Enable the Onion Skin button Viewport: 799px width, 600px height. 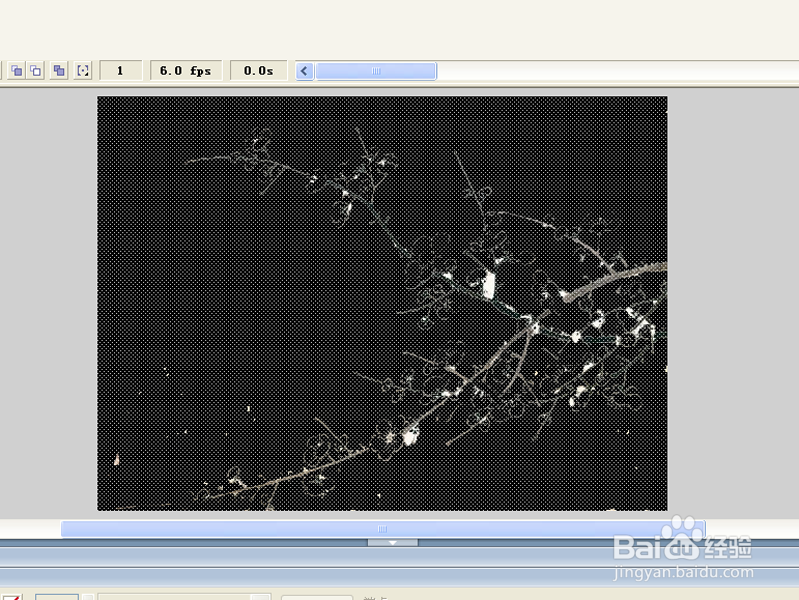pos(17,70)
